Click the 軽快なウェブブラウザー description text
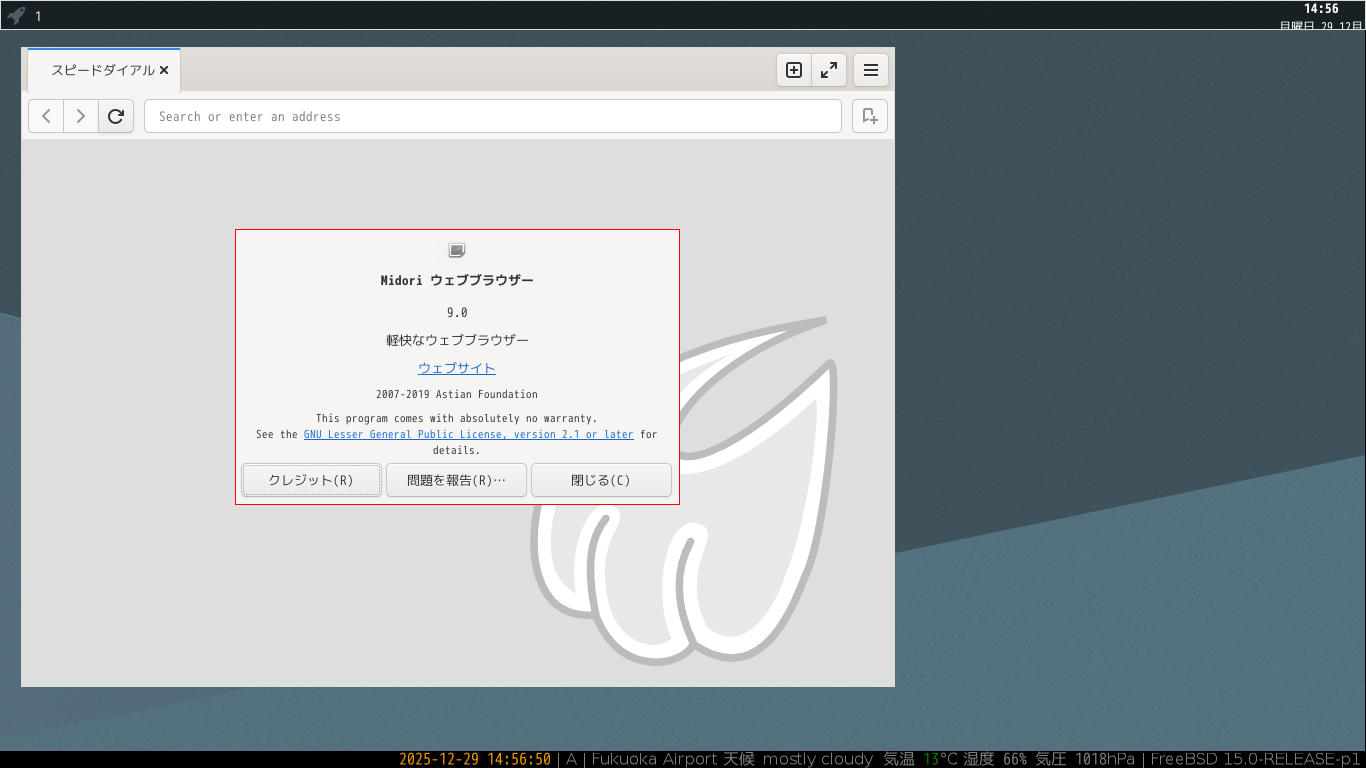This screenshot has width=1366, height=768. tap(457, 340)
